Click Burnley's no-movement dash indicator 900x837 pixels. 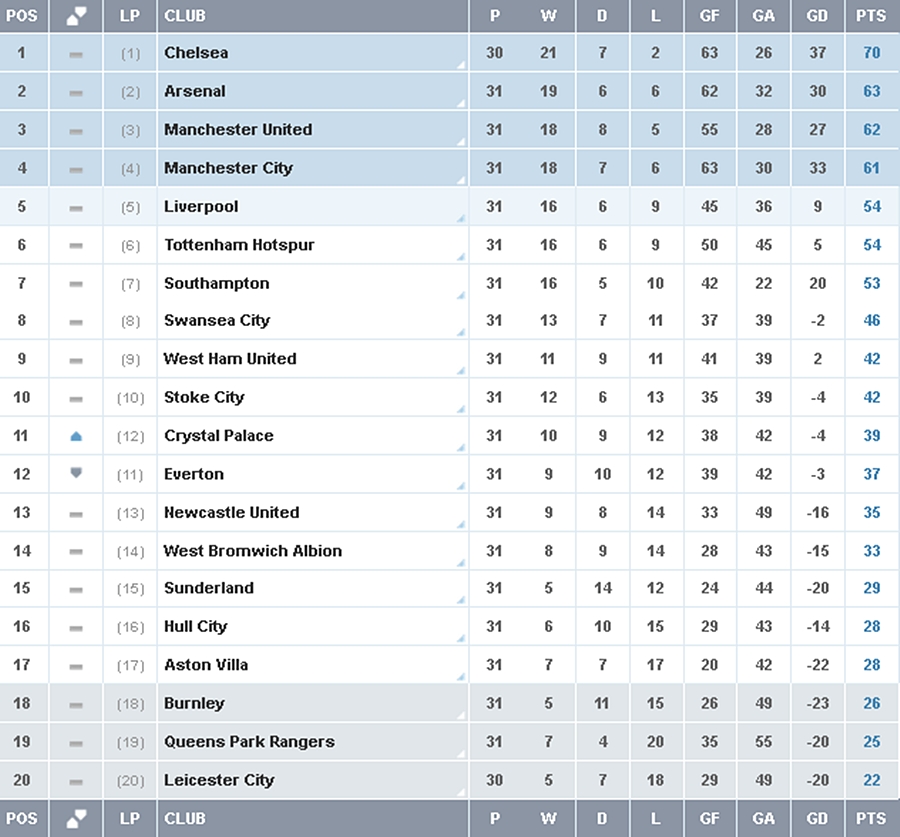pos(76,705)
